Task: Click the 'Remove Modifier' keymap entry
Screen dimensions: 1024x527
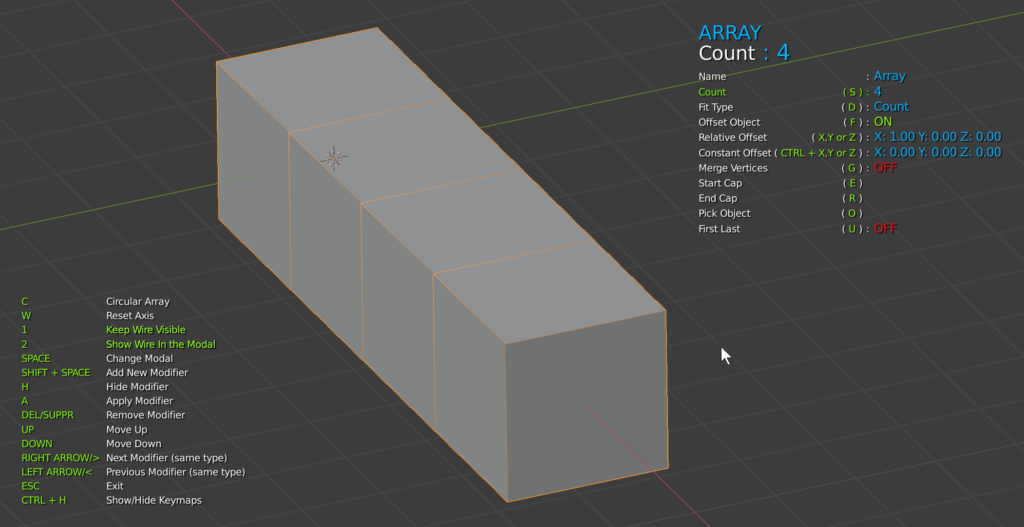Action: point(146,415)
